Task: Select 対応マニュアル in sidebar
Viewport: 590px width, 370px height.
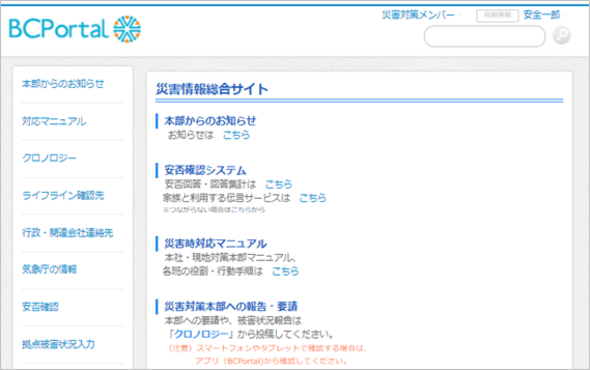Action: pos(54,121)
